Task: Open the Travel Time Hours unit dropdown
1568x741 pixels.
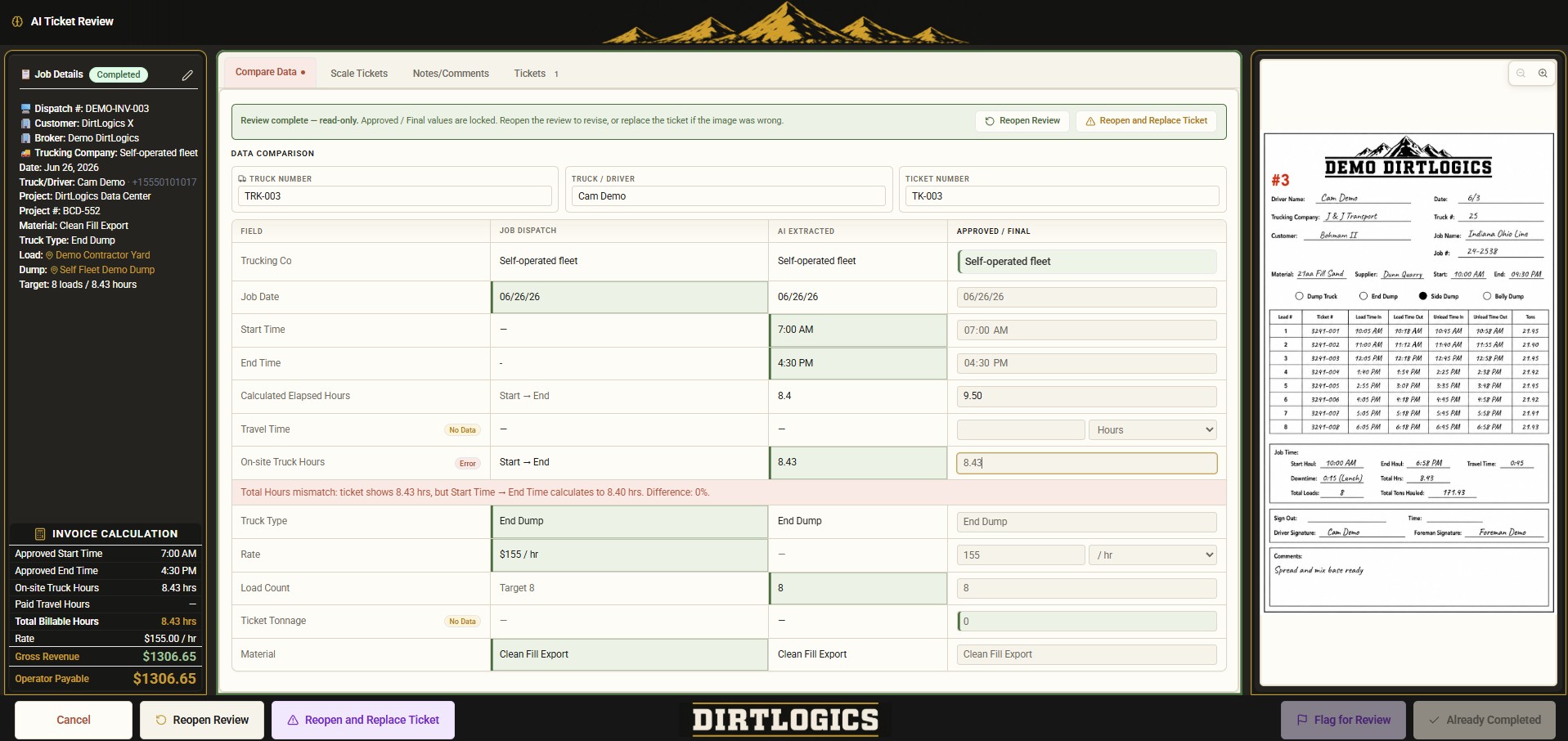Action: tap(1152, 430)
